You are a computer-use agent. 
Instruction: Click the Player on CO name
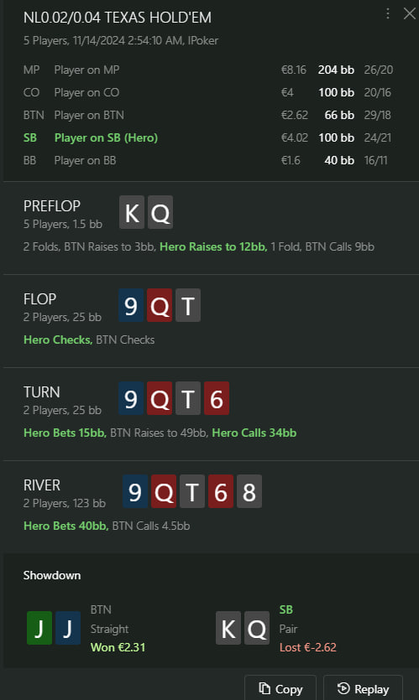coord(87,92)
